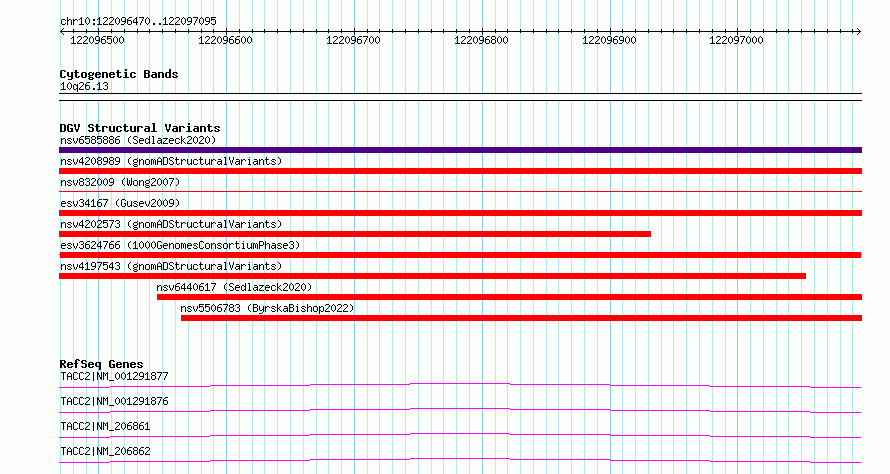Click the dark purple nsv6585886 variant bar
890x474 pixels.
460,150
